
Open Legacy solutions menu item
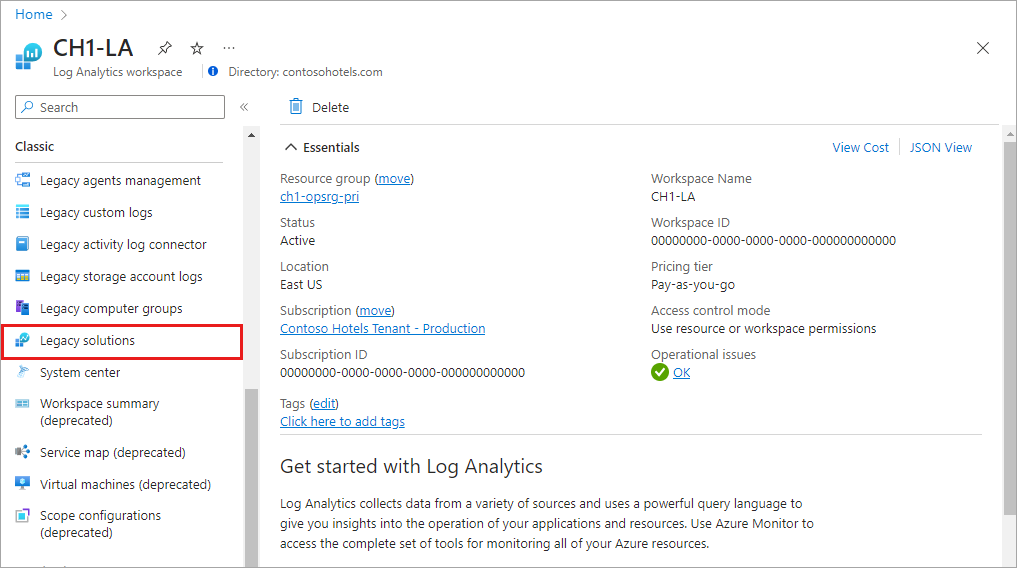[87, 341]
